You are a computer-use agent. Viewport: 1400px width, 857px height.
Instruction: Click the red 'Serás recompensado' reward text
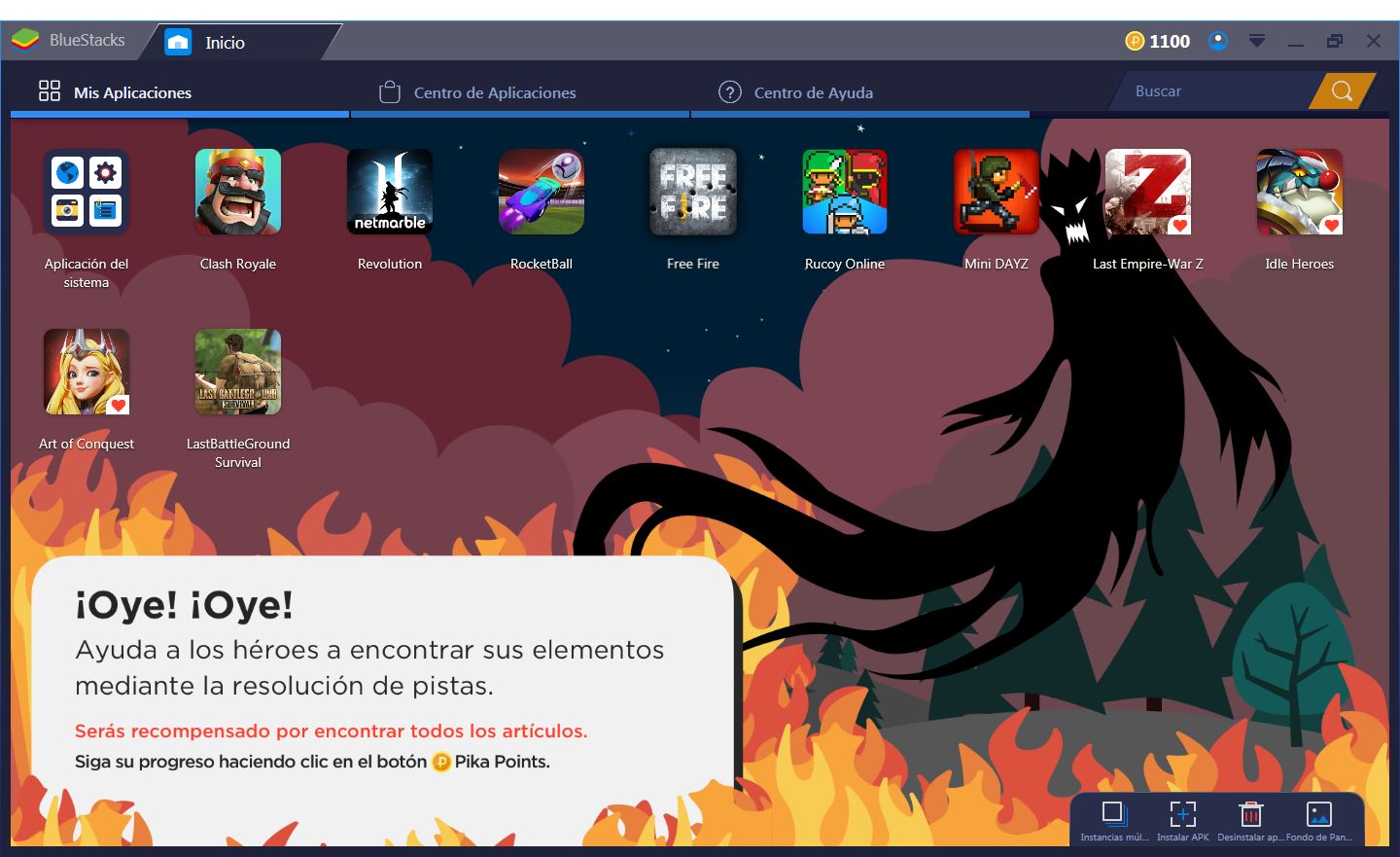click(x=331, y=731)
